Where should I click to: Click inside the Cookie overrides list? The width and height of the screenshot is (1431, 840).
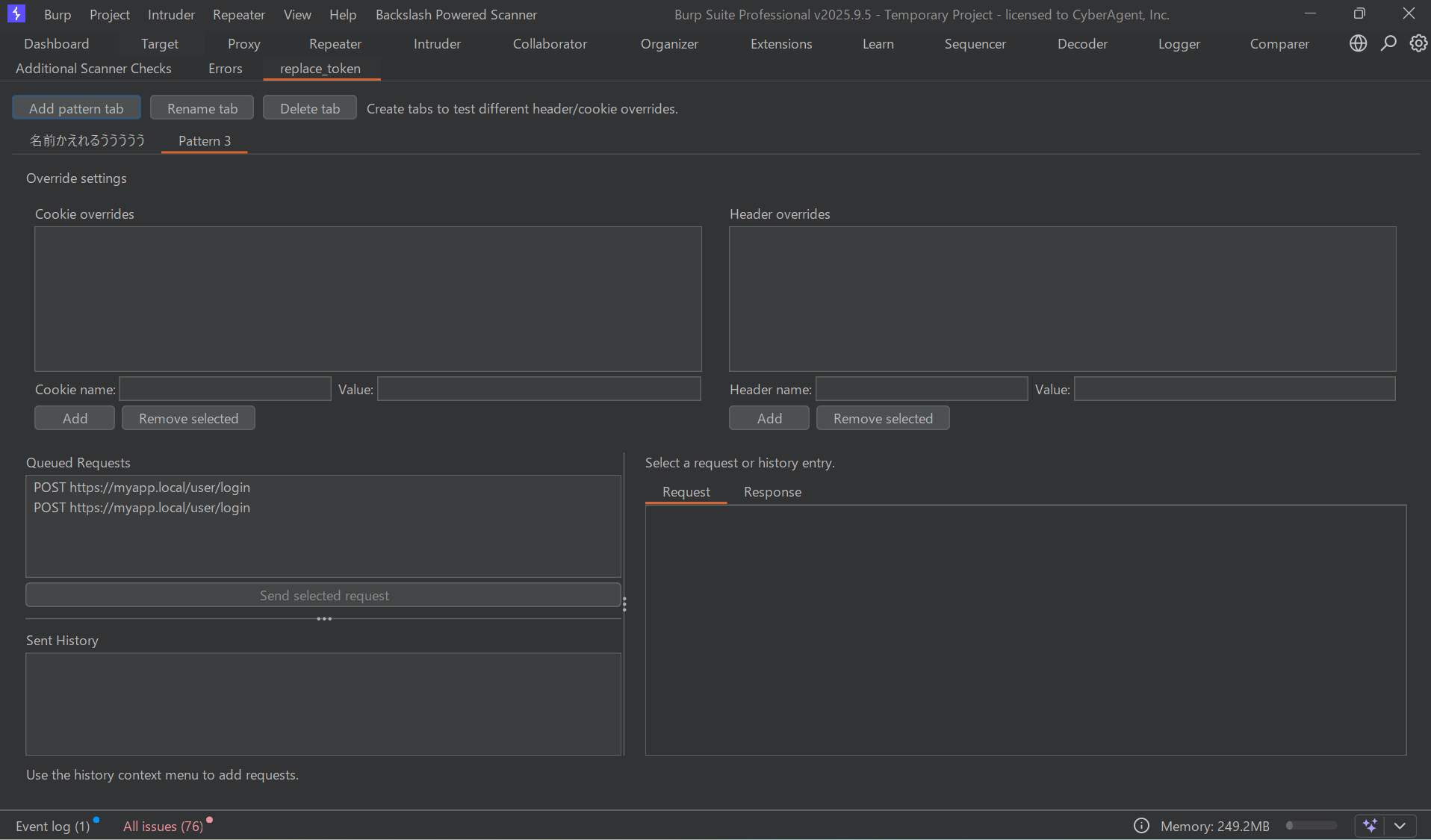tap(368, 299)
